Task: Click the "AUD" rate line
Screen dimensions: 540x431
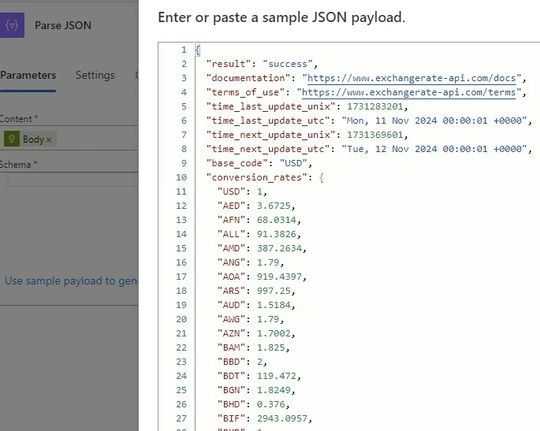Action: click(256, 305)
